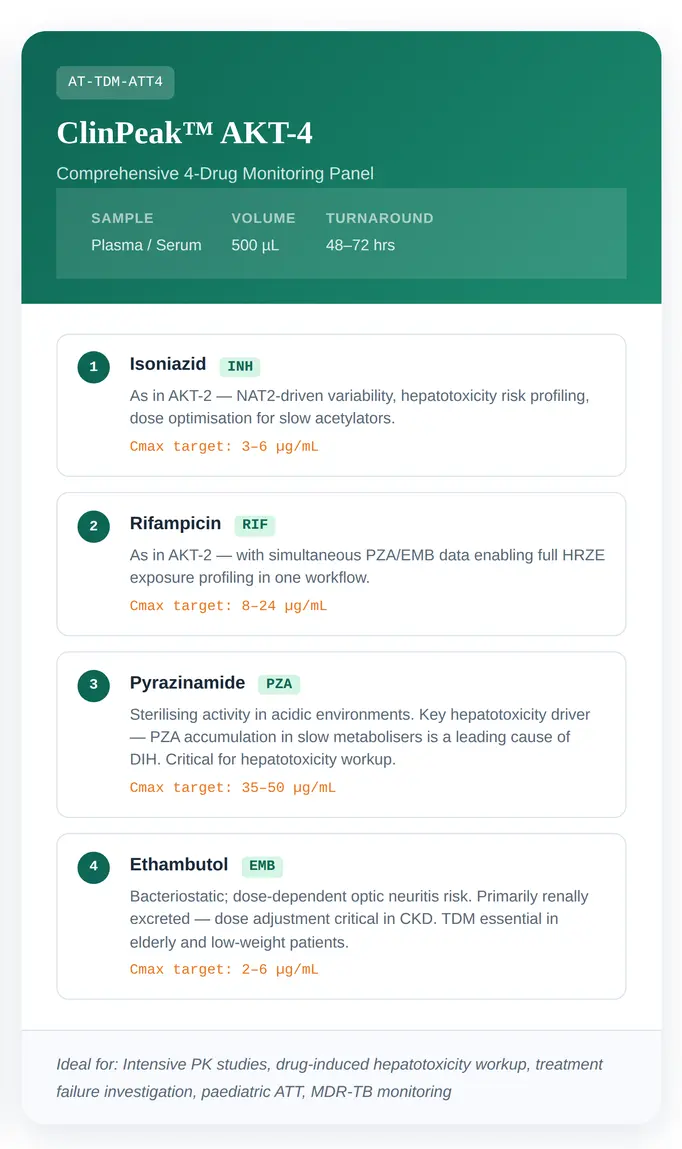This screenshot has width=682, height=1149.
Task: Select the Isoniazid drug heading
Action: [x=168, y=365]
